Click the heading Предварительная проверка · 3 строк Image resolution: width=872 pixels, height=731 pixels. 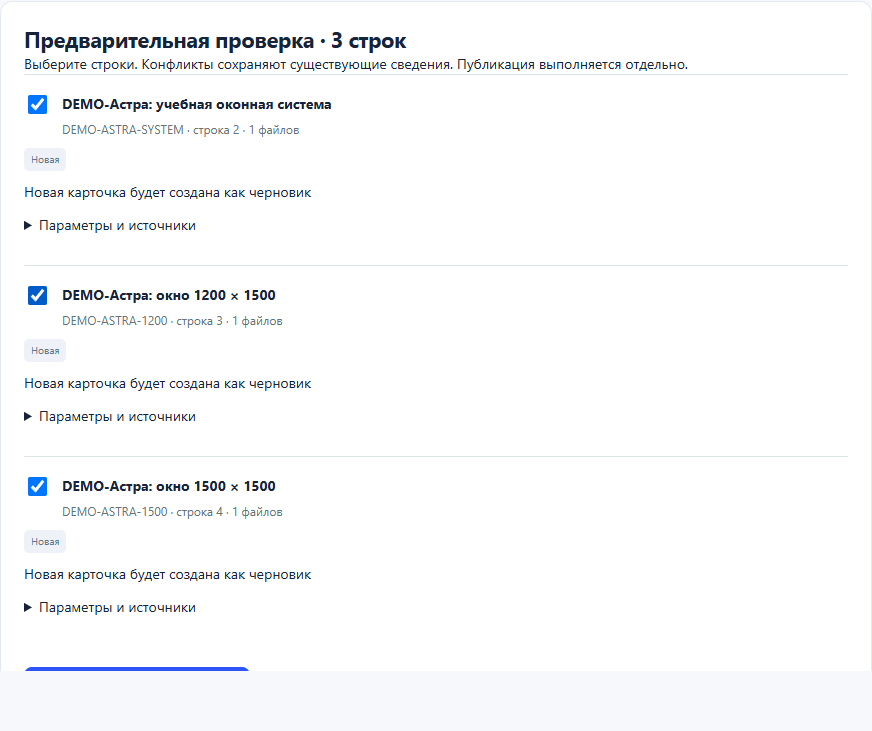(215, 41)
